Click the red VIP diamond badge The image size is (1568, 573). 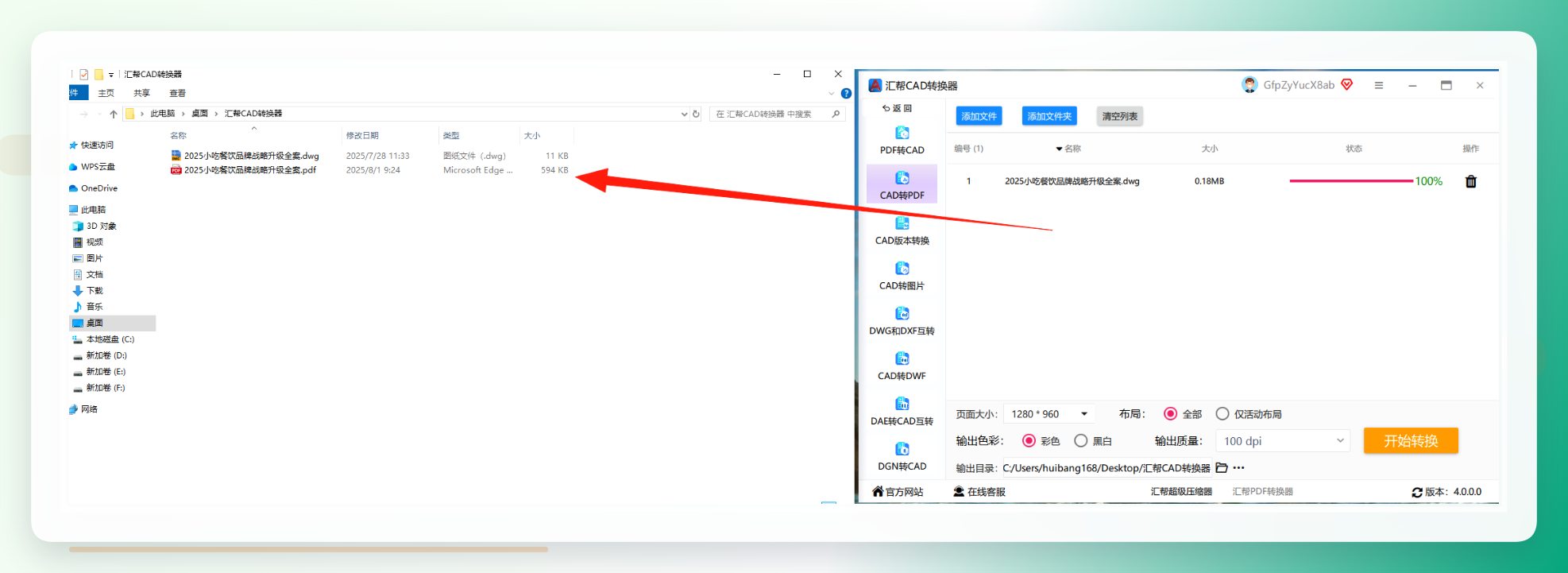pos(1347,85)
